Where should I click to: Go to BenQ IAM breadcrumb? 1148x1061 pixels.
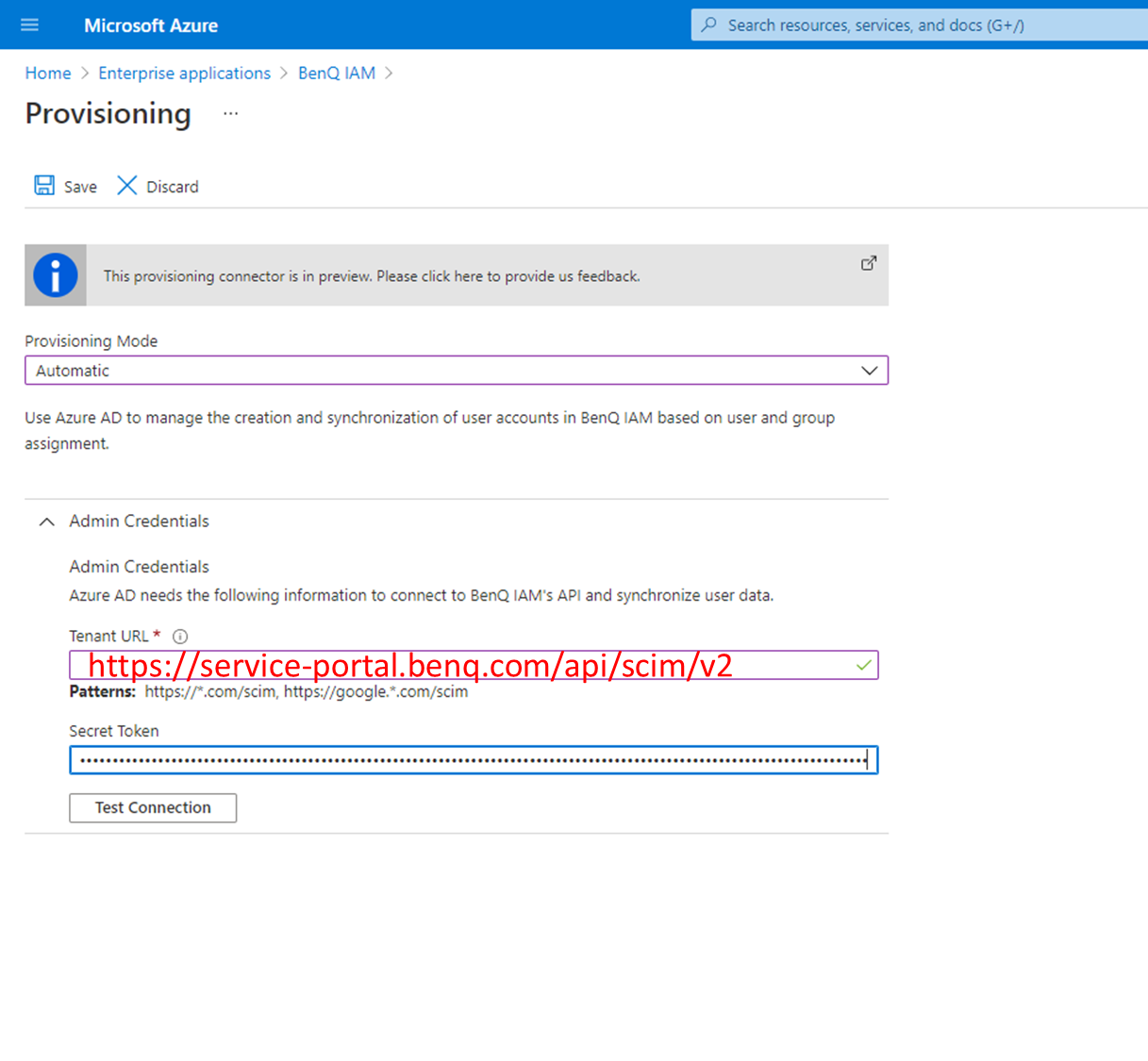336,73
